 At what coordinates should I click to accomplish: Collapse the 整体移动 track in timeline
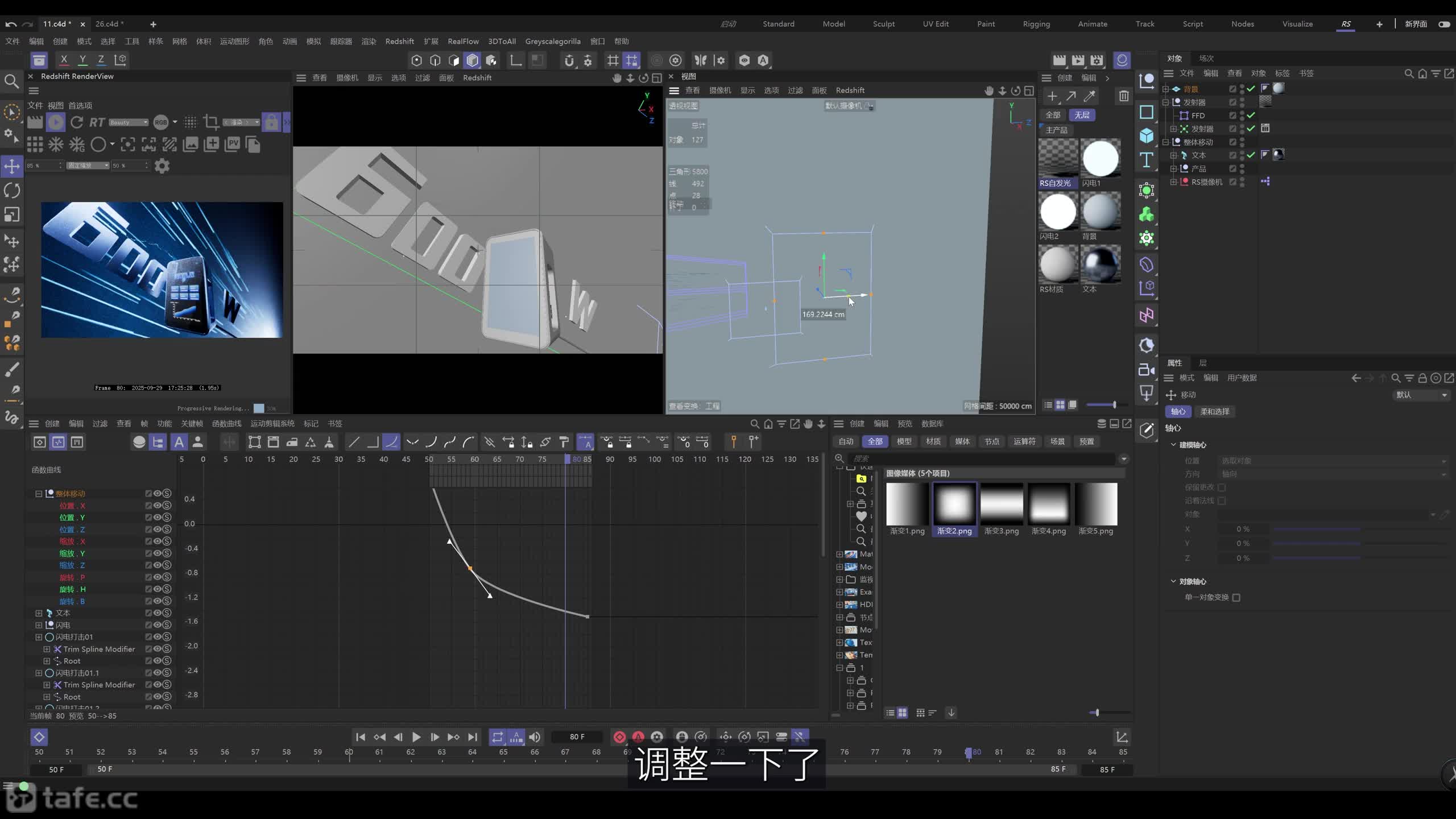click(39, 494)
